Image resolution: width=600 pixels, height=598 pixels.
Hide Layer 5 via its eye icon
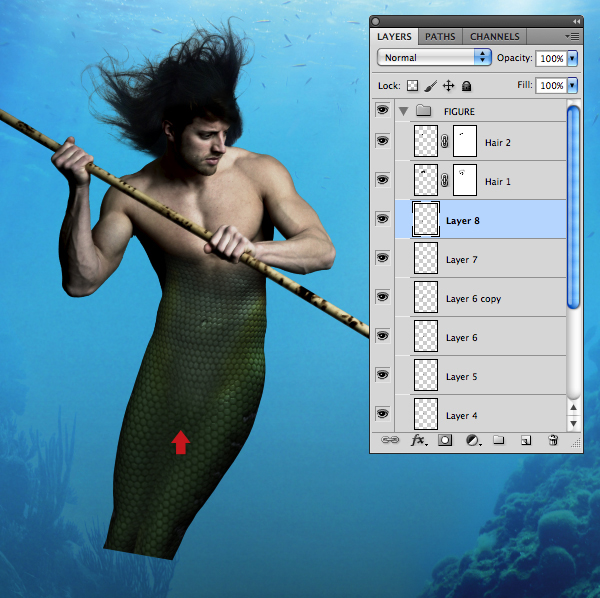pos(382,375)
